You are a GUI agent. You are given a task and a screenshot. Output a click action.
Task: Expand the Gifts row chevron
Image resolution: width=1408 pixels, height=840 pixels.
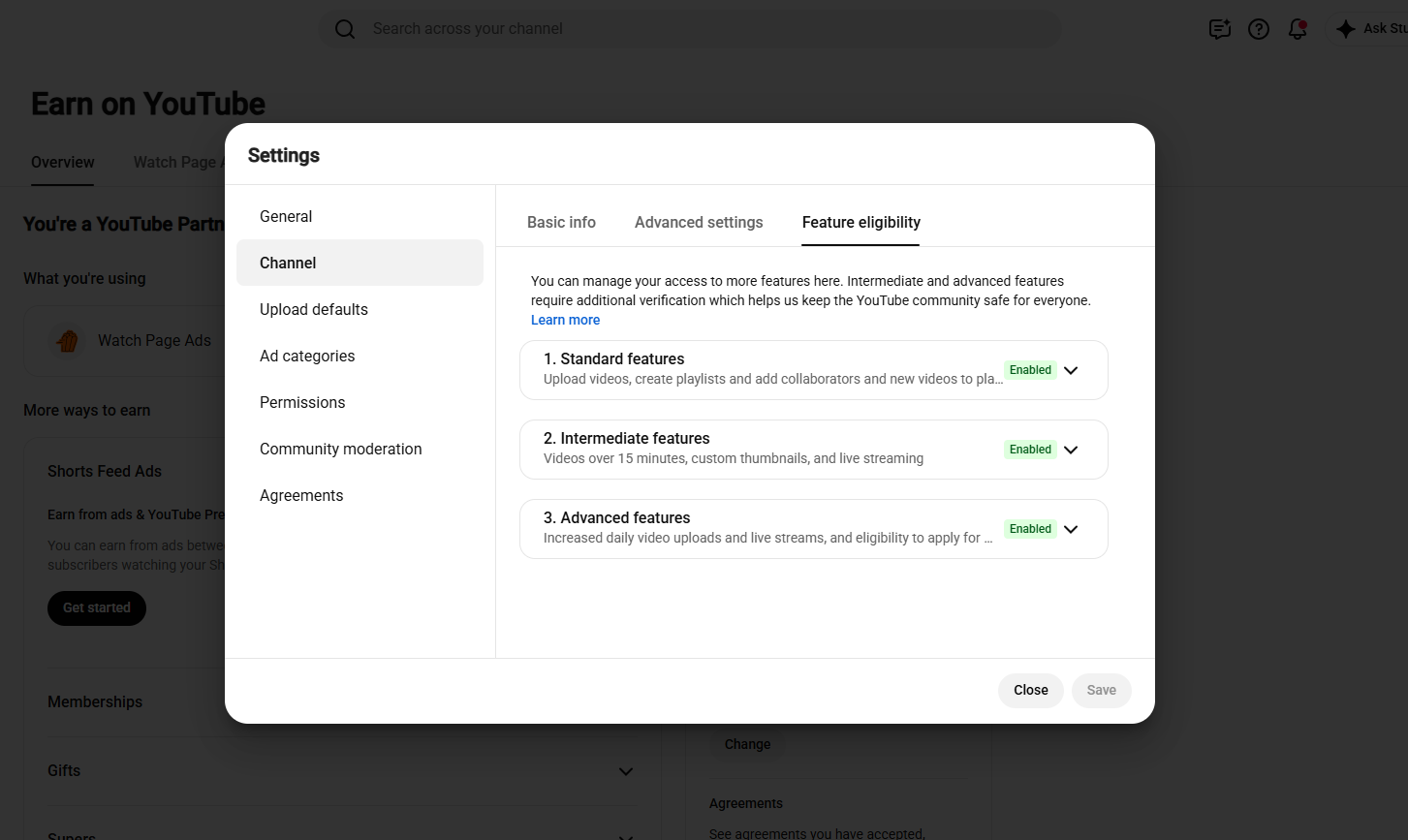click(x=626, y=771)
